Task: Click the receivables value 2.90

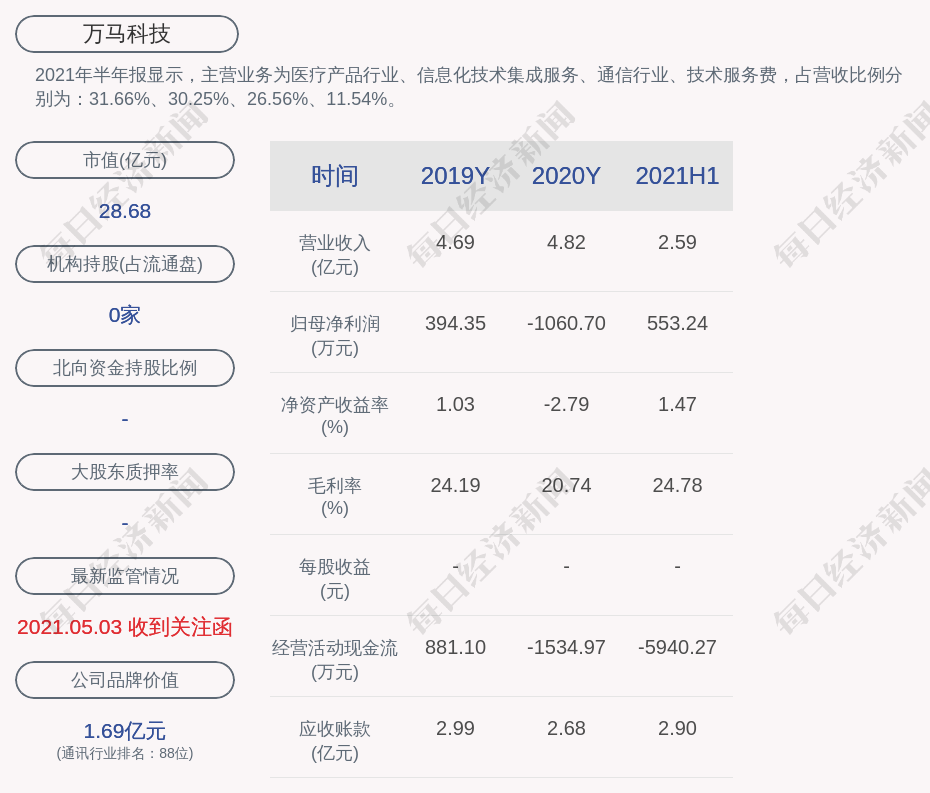Action: [677, 728]
